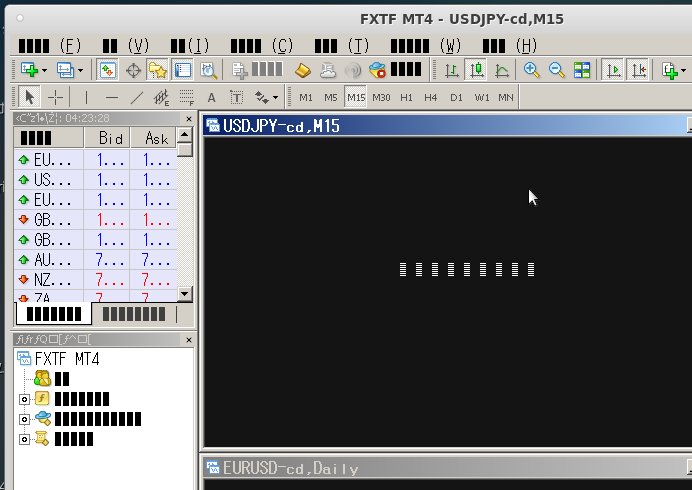Screen dimensions: 692x490
Task: Select the arrows drawing tool
Action: click(261, 97)
